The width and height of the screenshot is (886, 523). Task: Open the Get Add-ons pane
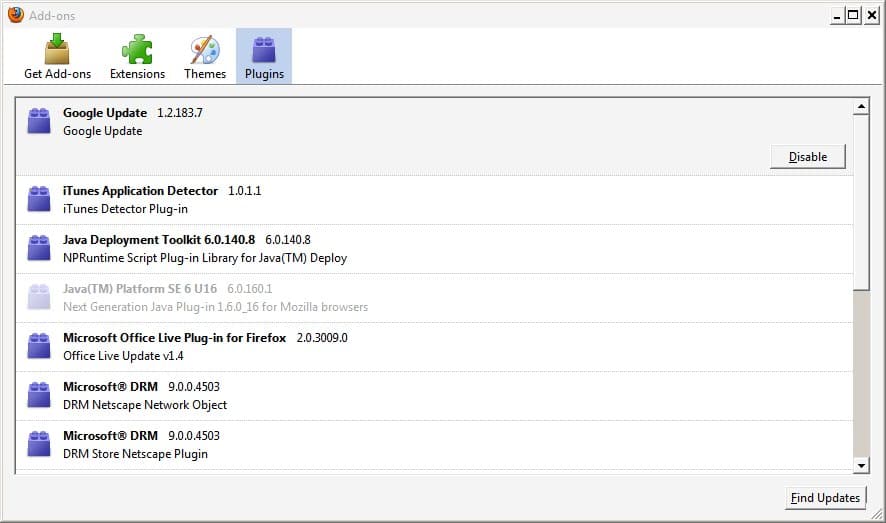point(57,56)
